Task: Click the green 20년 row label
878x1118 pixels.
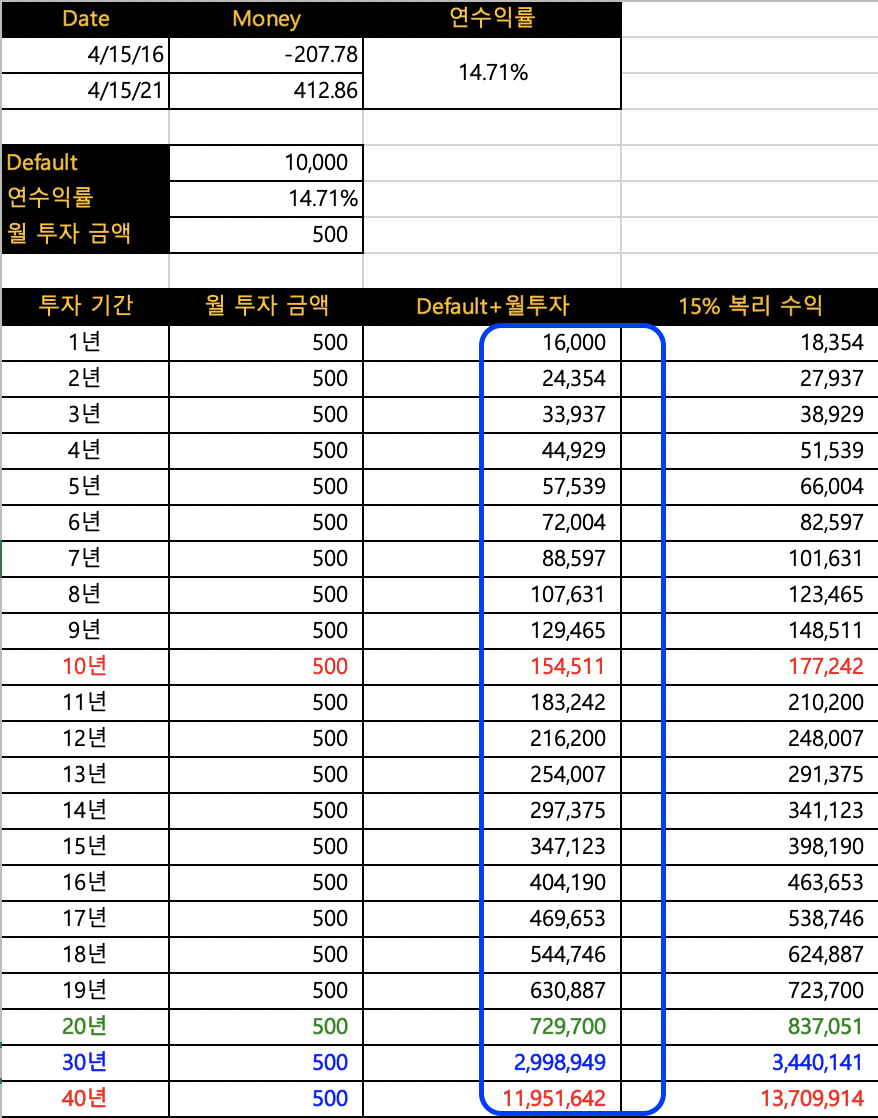Action: 86,1027
